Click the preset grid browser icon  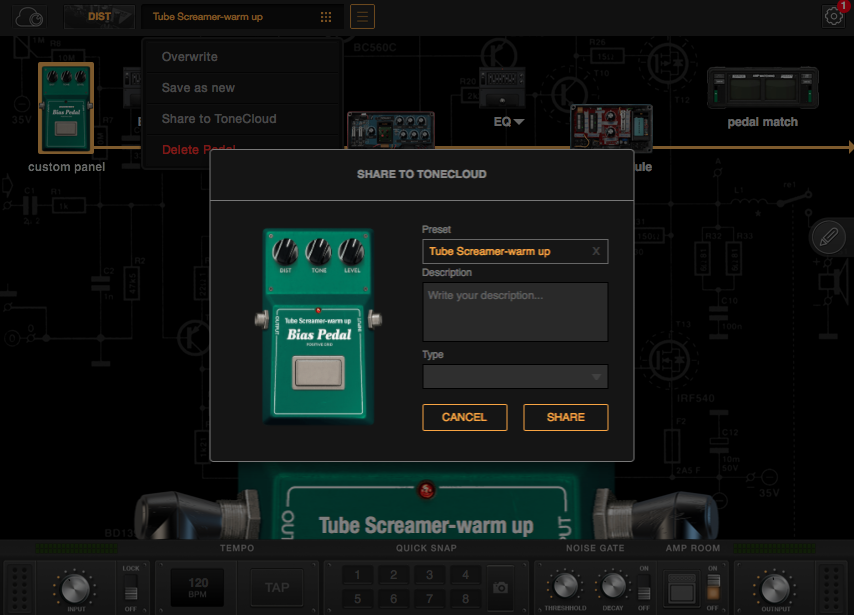(326, 17)
